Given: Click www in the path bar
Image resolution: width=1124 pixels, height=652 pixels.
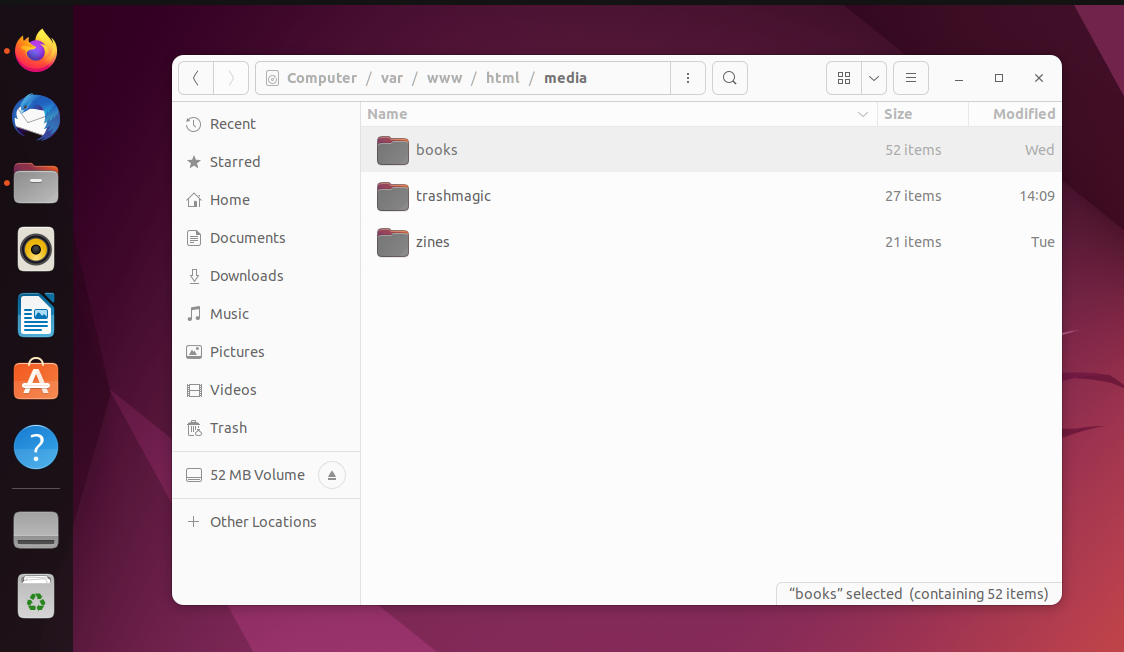Looking at the screenshot, I should (x=444, y=78).
